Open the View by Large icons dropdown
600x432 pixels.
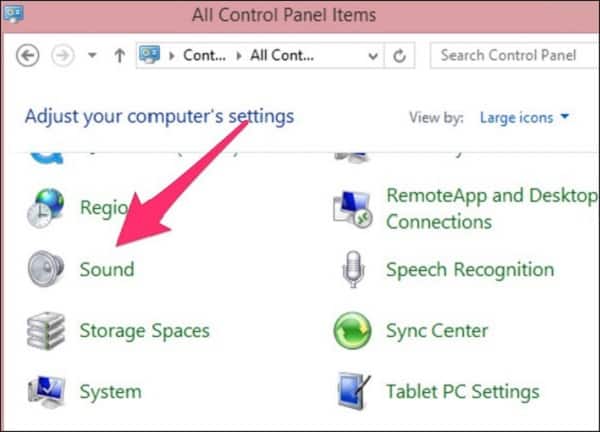tap(524, 117)
